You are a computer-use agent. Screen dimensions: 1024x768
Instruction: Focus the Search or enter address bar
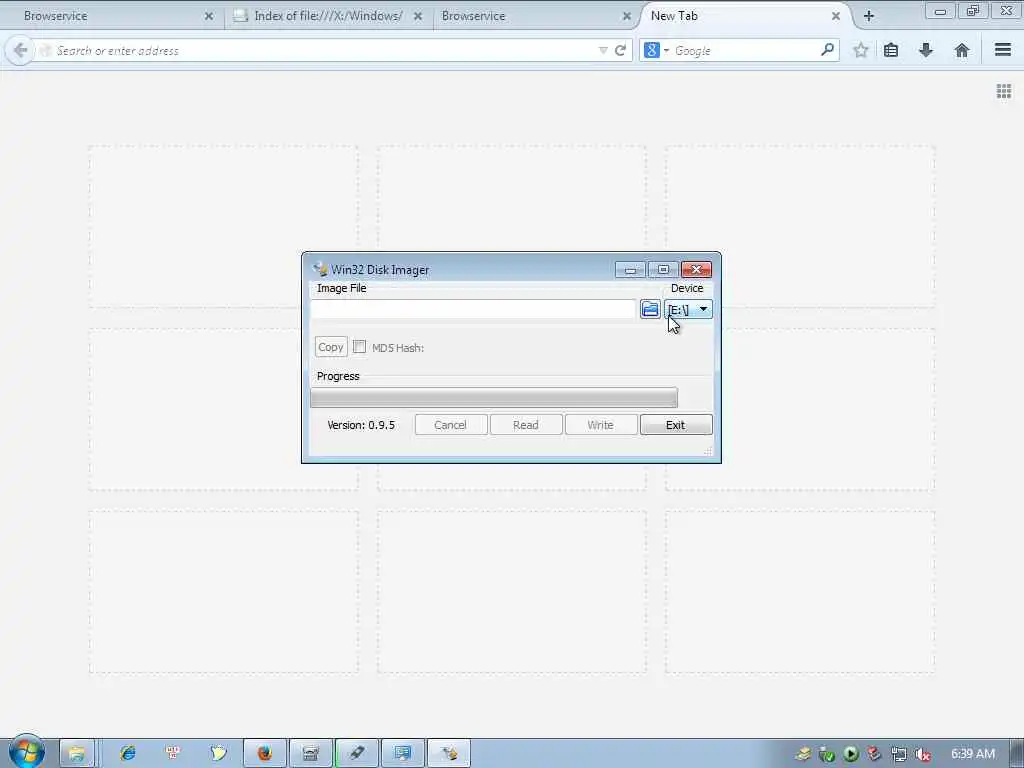(320, 50)
